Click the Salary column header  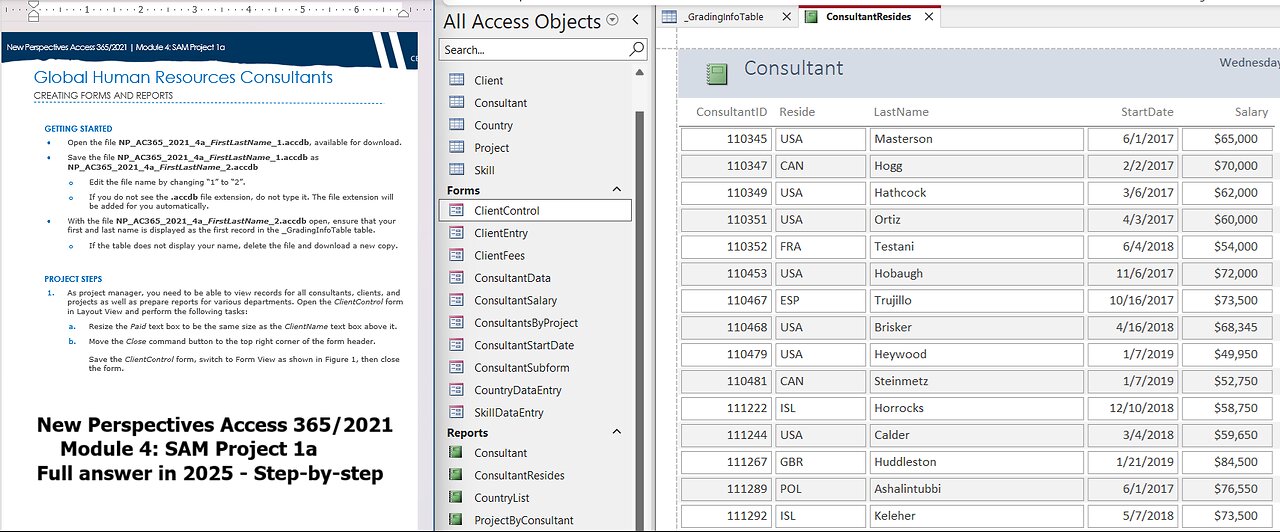1252,112
